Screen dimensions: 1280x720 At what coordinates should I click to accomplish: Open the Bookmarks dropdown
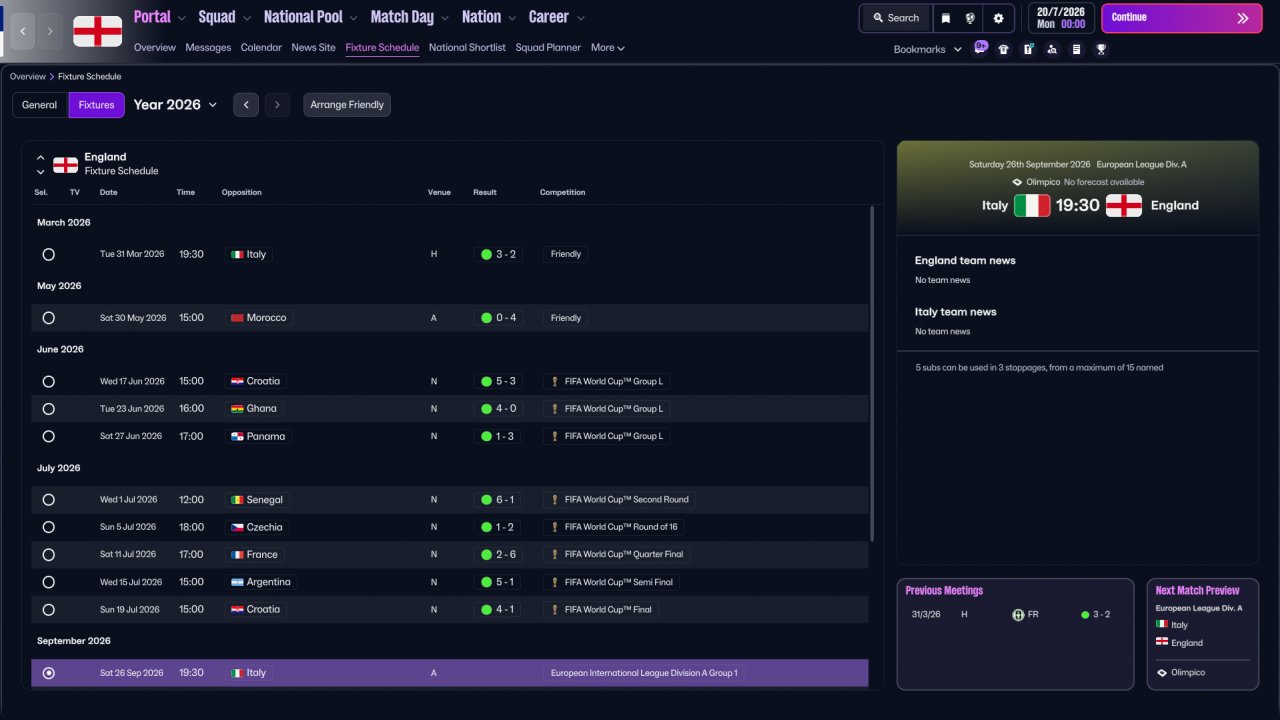pyautogui.click(x=928, y=49)
